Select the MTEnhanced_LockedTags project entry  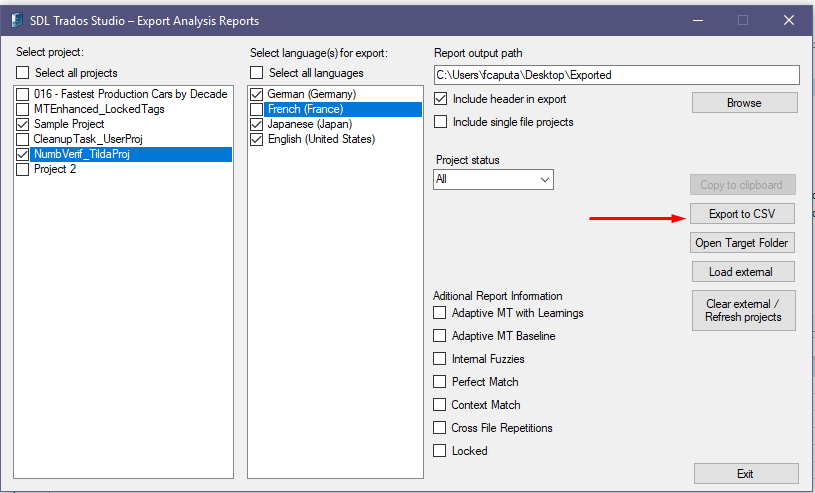(99, 109)
